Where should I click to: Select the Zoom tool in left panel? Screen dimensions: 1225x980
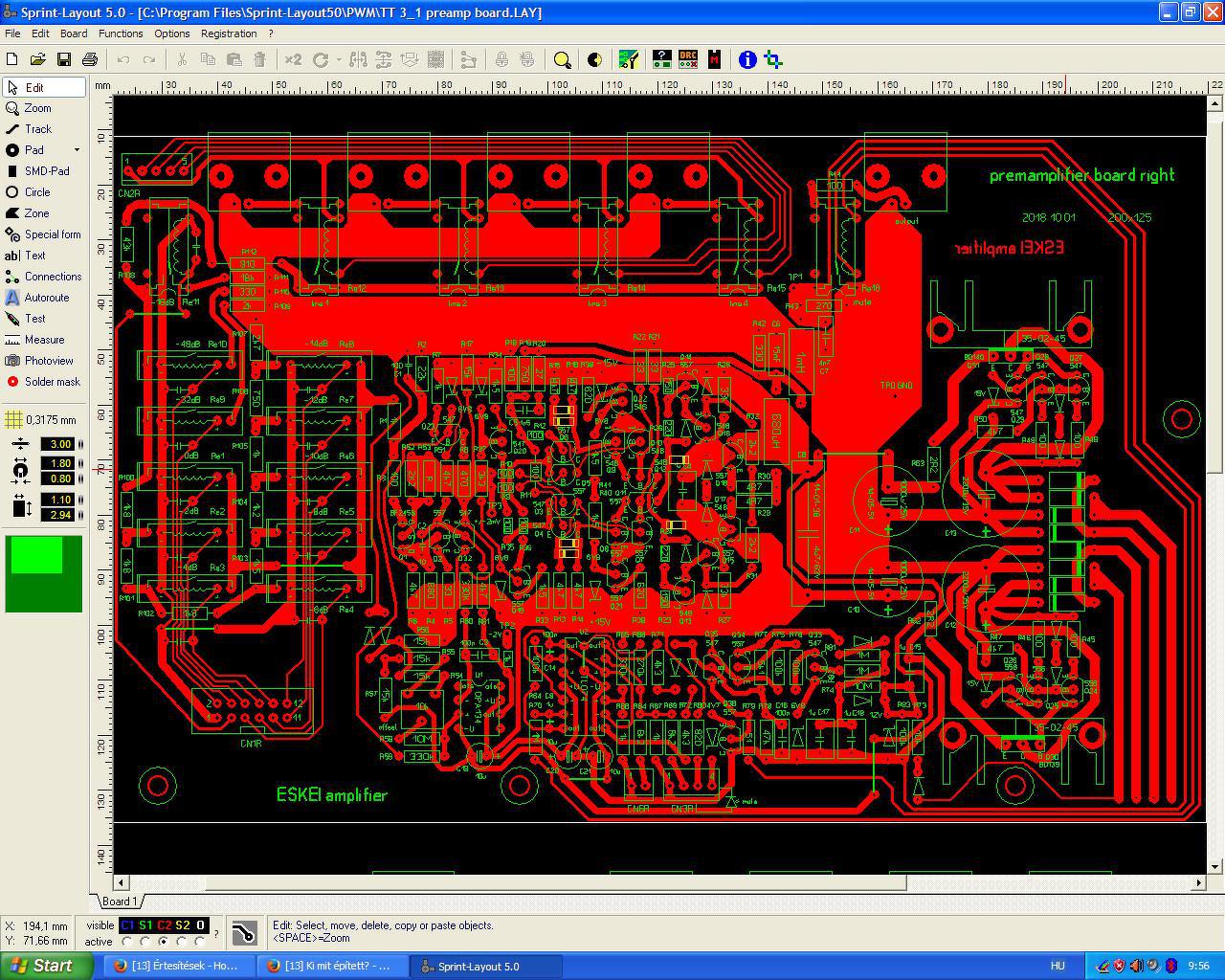point(44,108)
